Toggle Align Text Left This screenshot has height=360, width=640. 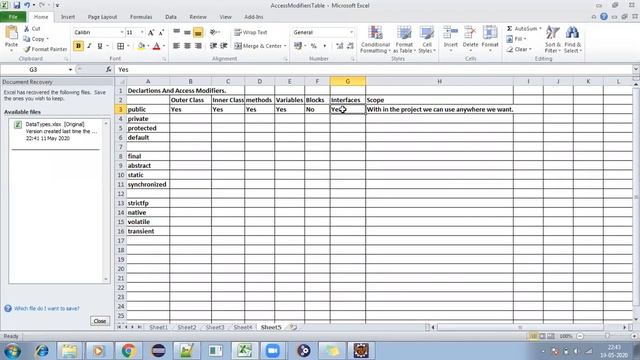[x=176, y=46]
